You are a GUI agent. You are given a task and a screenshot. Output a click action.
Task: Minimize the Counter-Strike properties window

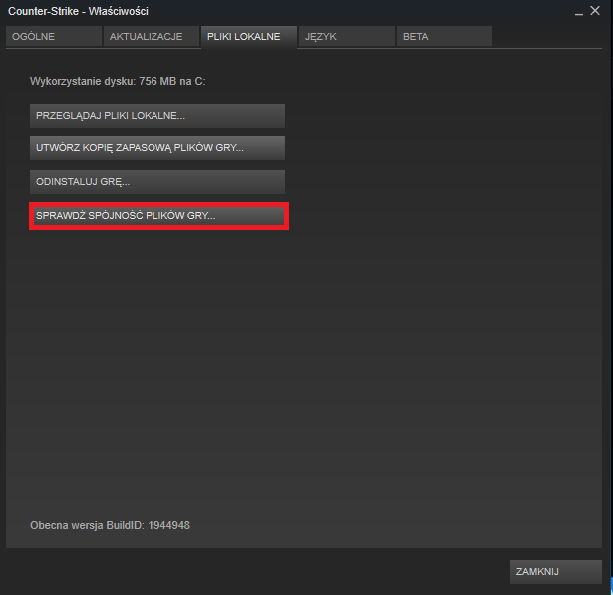(x=580, y=11)
